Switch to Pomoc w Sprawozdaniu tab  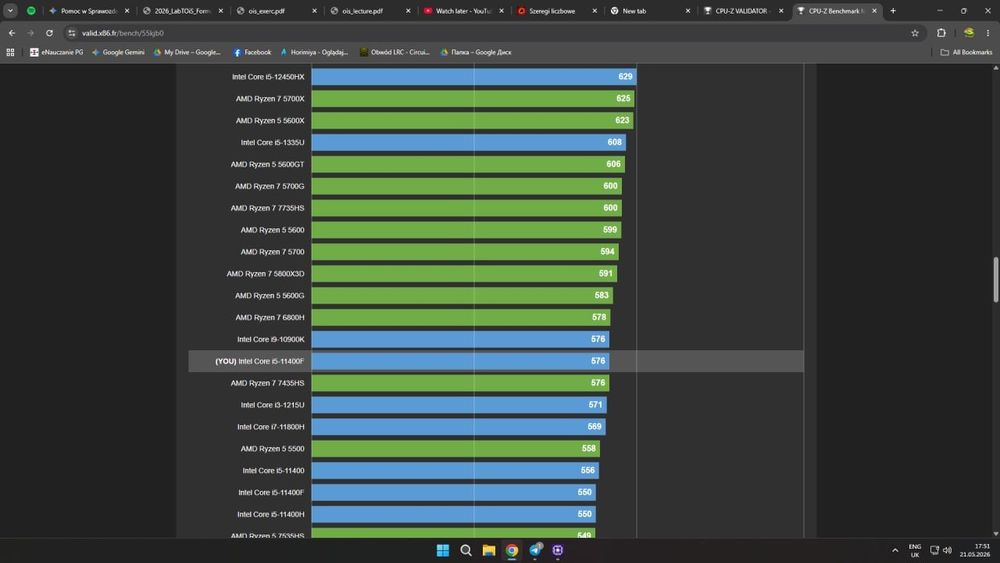point(88,11)
